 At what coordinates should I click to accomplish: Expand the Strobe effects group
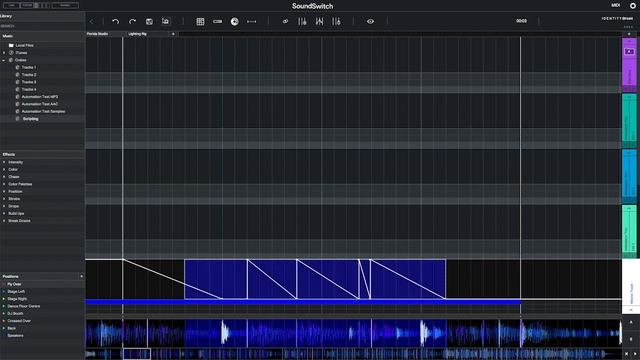tap(4, 199)
